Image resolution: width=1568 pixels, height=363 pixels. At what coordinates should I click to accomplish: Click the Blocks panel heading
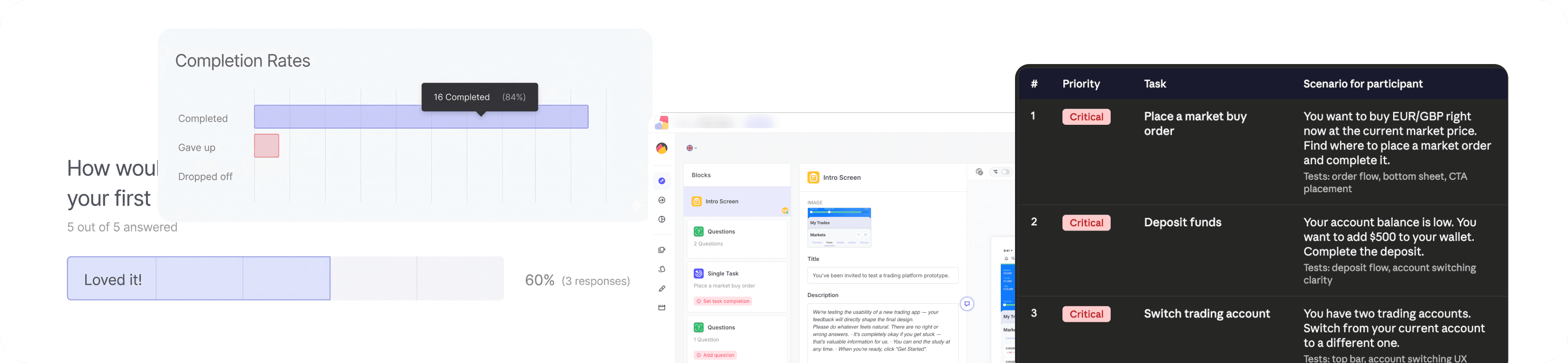pos(701,176)
